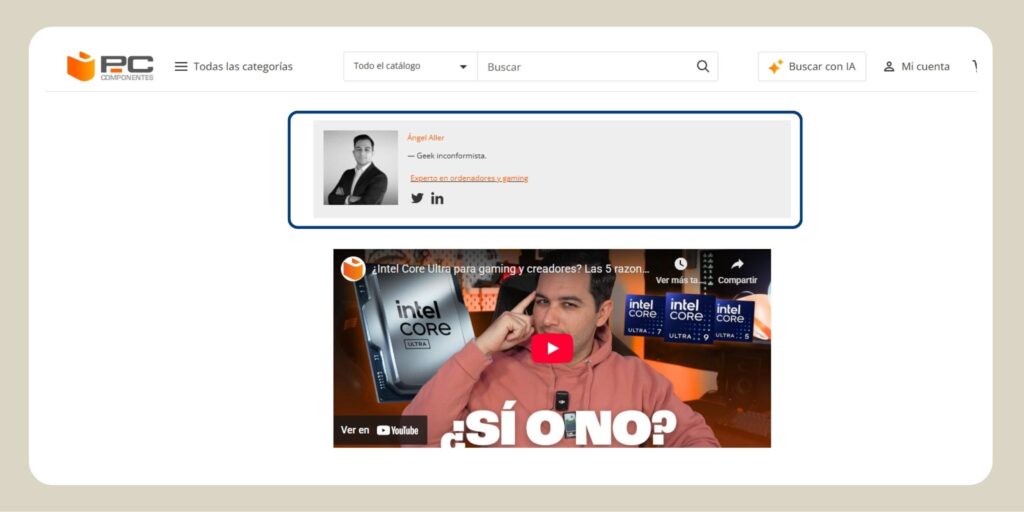Click the magnifying glass search icon
Viewport: 1024px width, 512px height.
tap(703, 66)
